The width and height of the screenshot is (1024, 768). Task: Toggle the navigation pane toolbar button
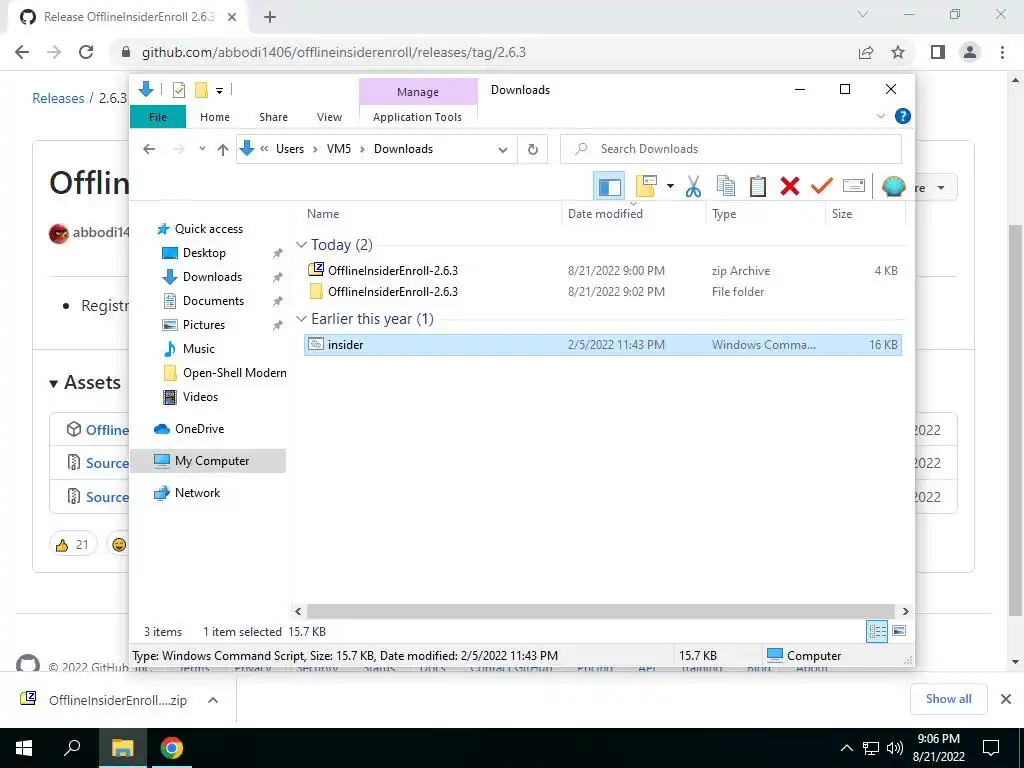pyautogui.click(x=609, y=187)
